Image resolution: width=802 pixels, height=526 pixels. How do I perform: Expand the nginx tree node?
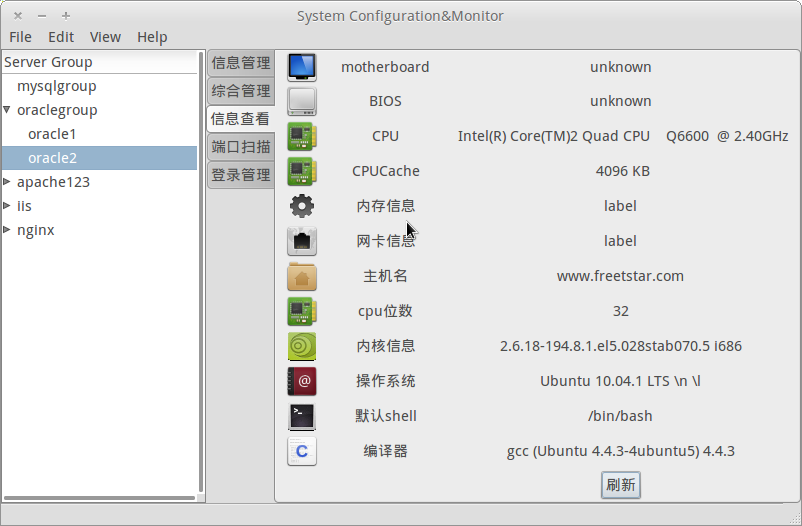click(7, 229)
